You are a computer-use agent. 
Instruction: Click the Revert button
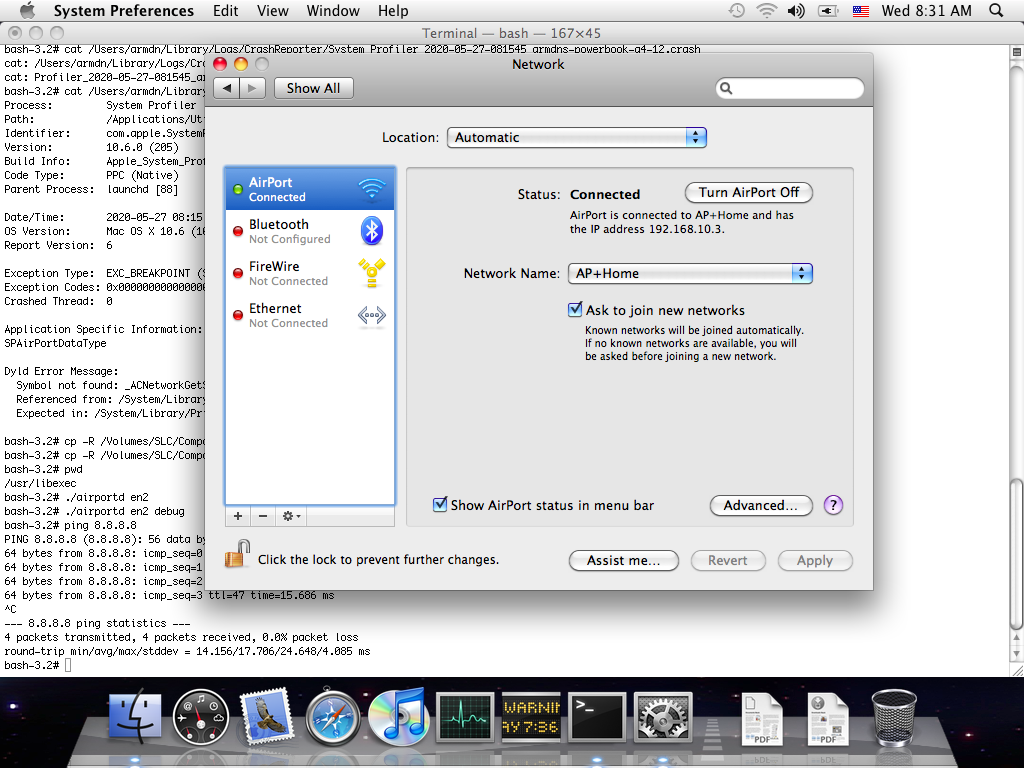[x=728, y=560]
